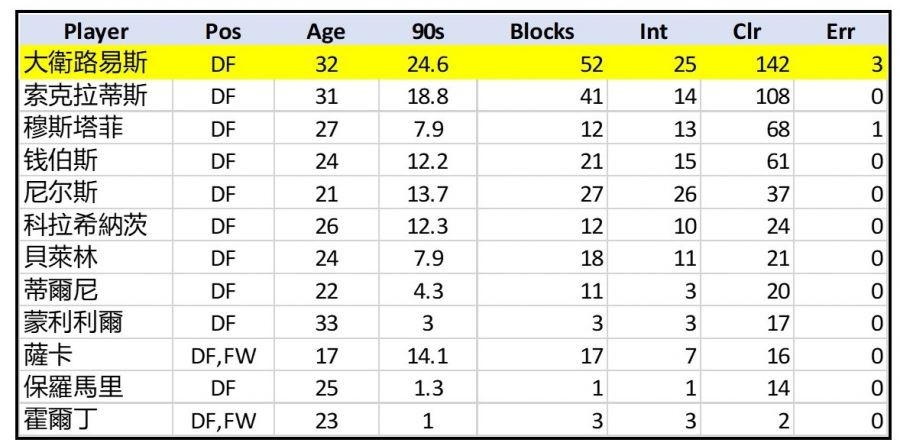Select the Int column header

tap(654, 31)
